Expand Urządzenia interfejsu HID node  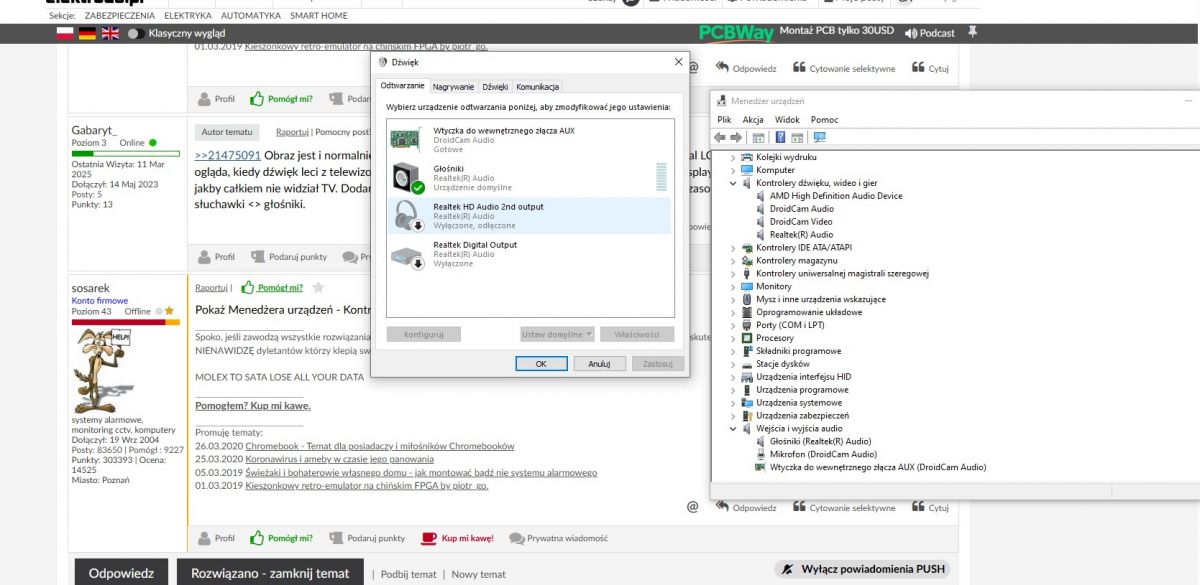tap(734, 376)
